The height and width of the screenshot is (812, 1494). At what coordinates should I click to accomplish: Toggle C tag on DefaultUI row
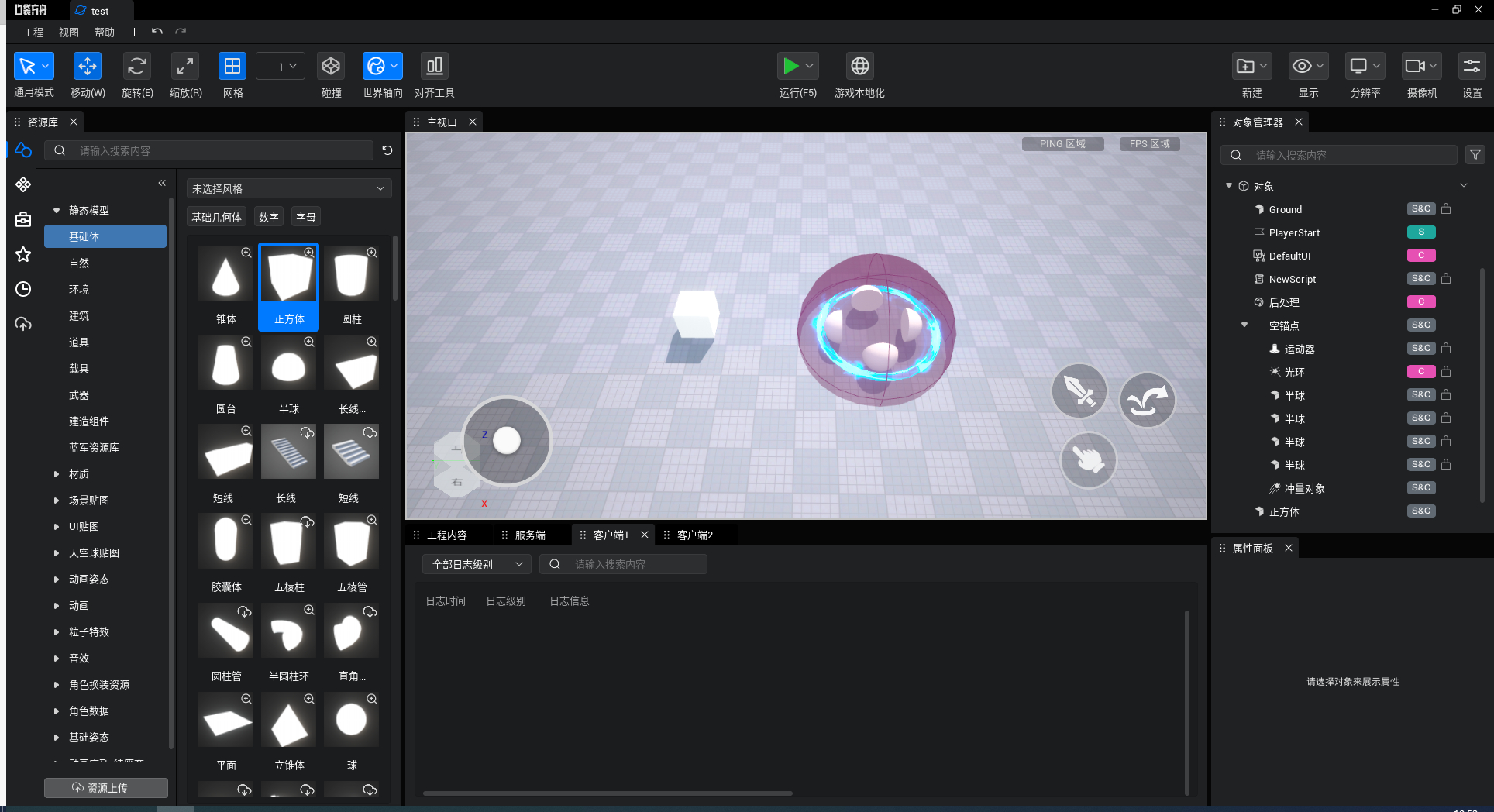point(1421,256)
